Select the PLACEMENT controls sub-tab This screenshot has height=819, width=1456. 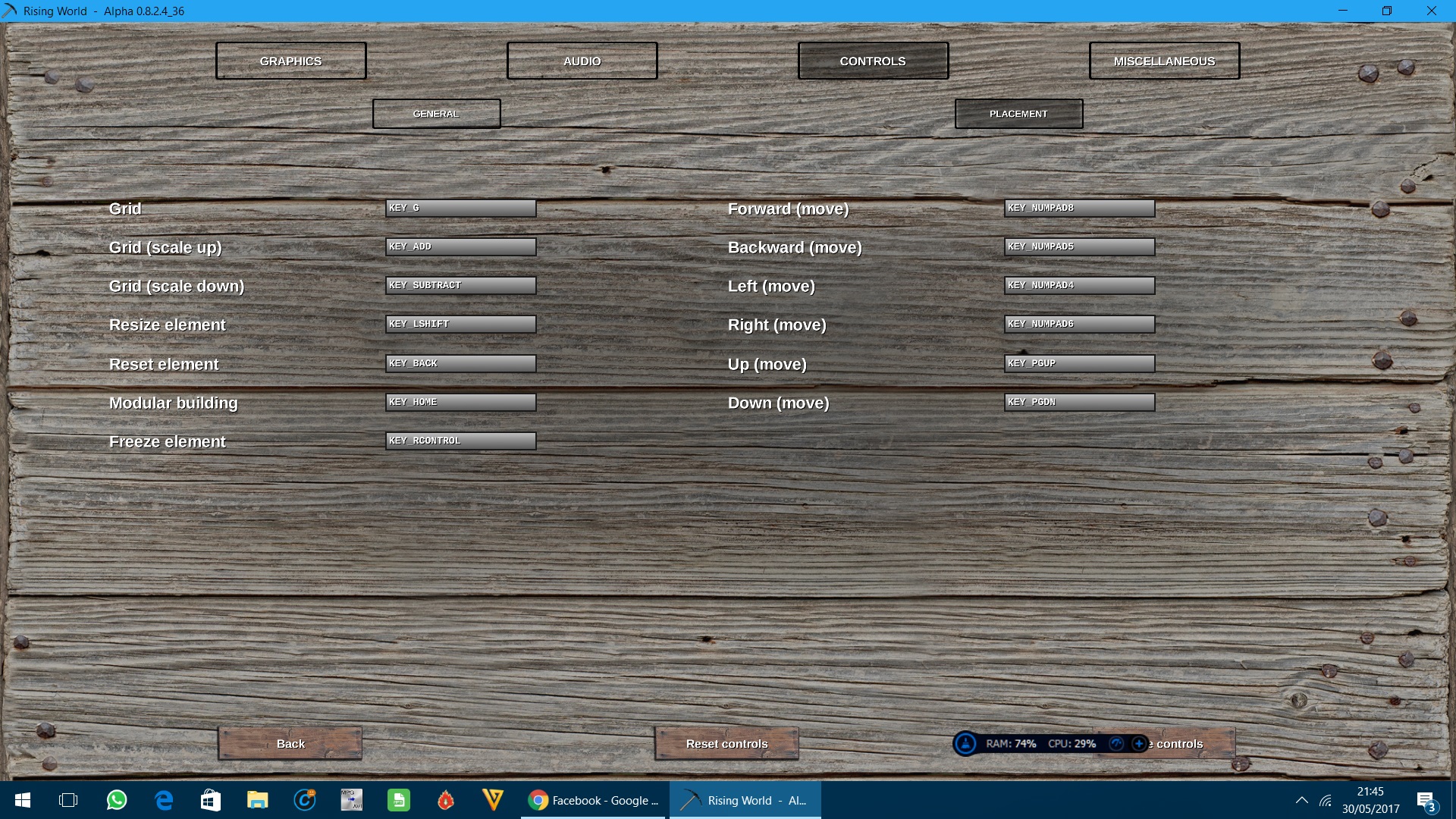(1018, 114)
